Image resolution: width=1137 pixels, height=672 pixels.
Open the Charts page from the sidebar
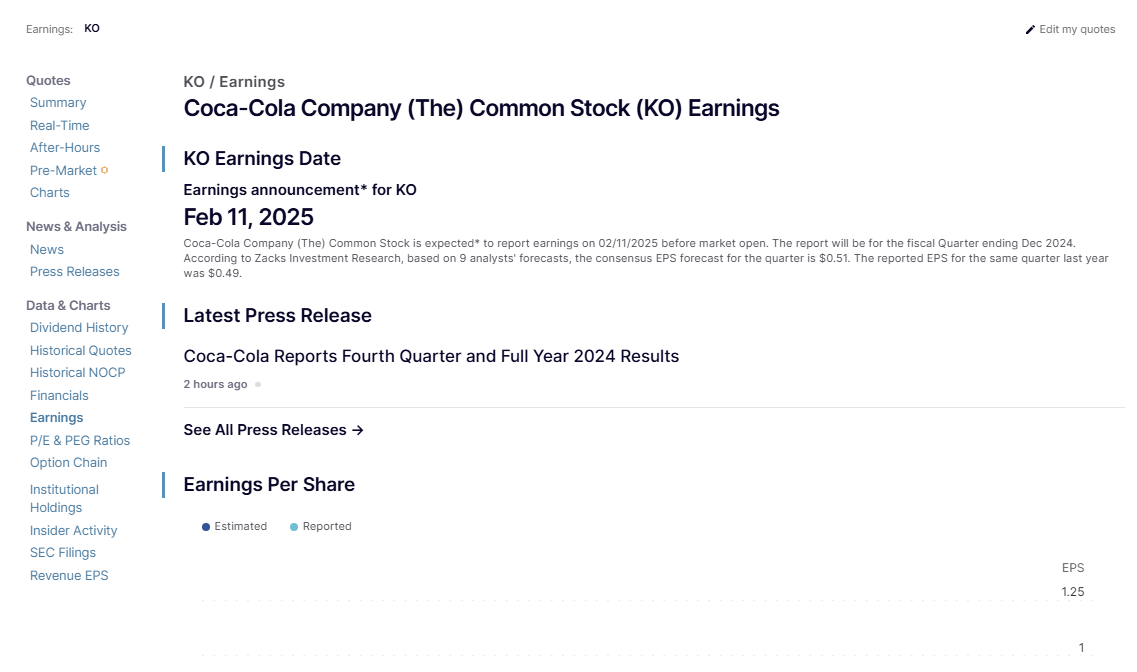[x=50, y=193]
